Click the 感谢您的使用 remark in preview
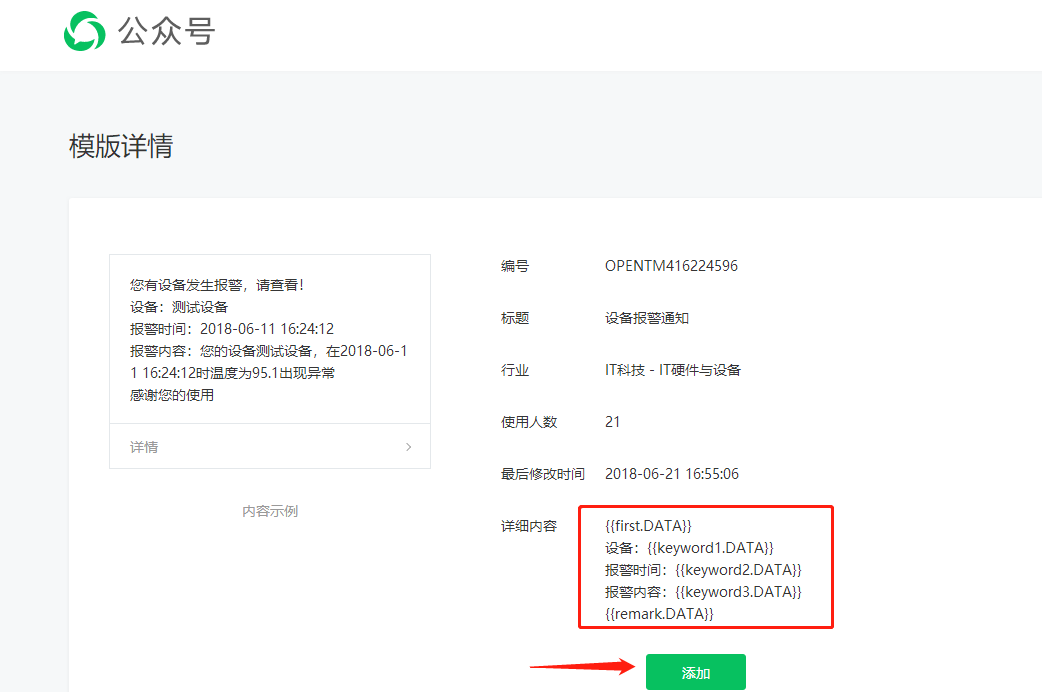The height and width of the screenshot is (692, 1042). pyautogui.click(x=172, y=395)
